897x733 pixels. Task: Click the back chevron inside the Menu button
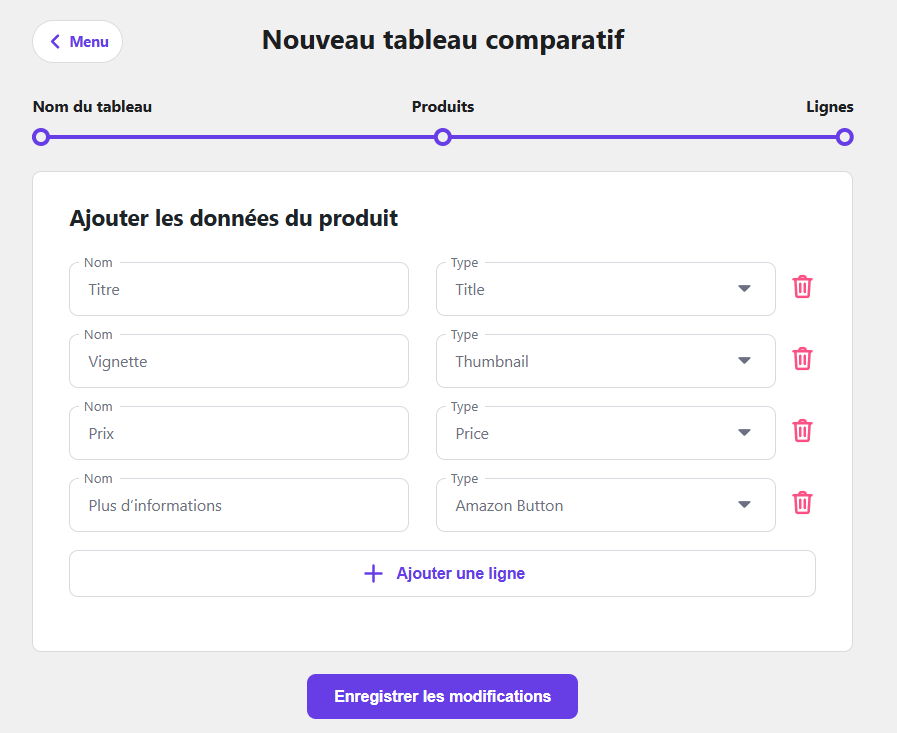click(x=56, y=41)
